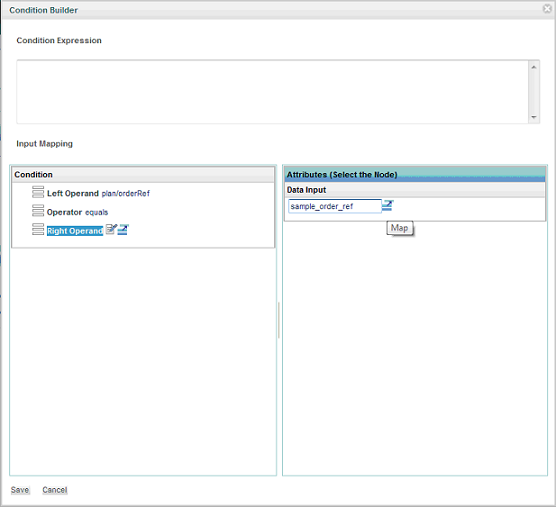
Task: Click the Operator node icon
Action: point(38,211)
